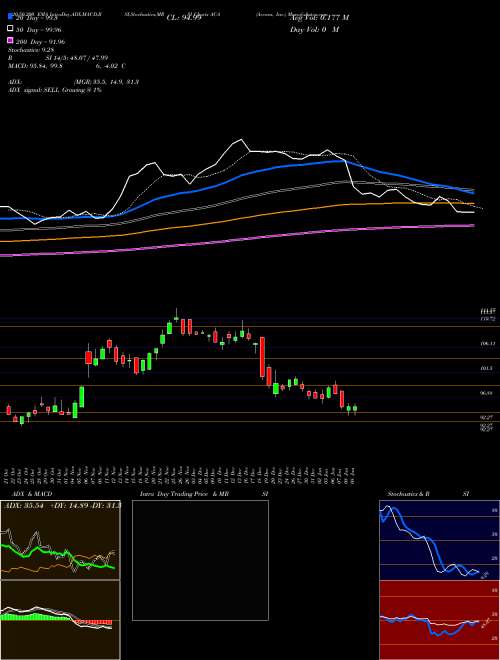The image size is (500, 660).
Task: Select the '200 Day - 91.96' legend text
Action: click(40, 42)
